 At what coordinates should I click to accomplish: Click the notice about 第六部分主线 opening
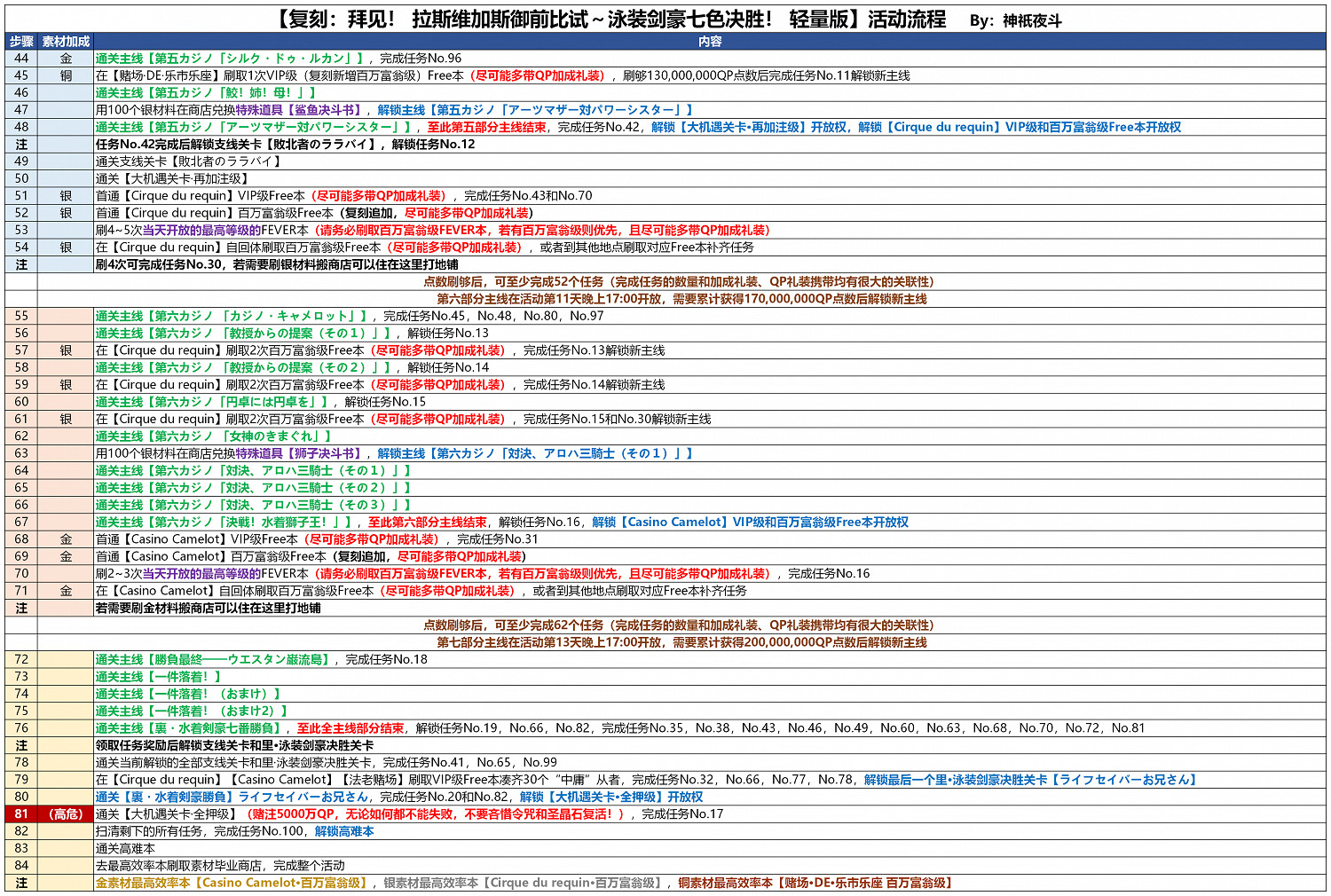[681, 300]
